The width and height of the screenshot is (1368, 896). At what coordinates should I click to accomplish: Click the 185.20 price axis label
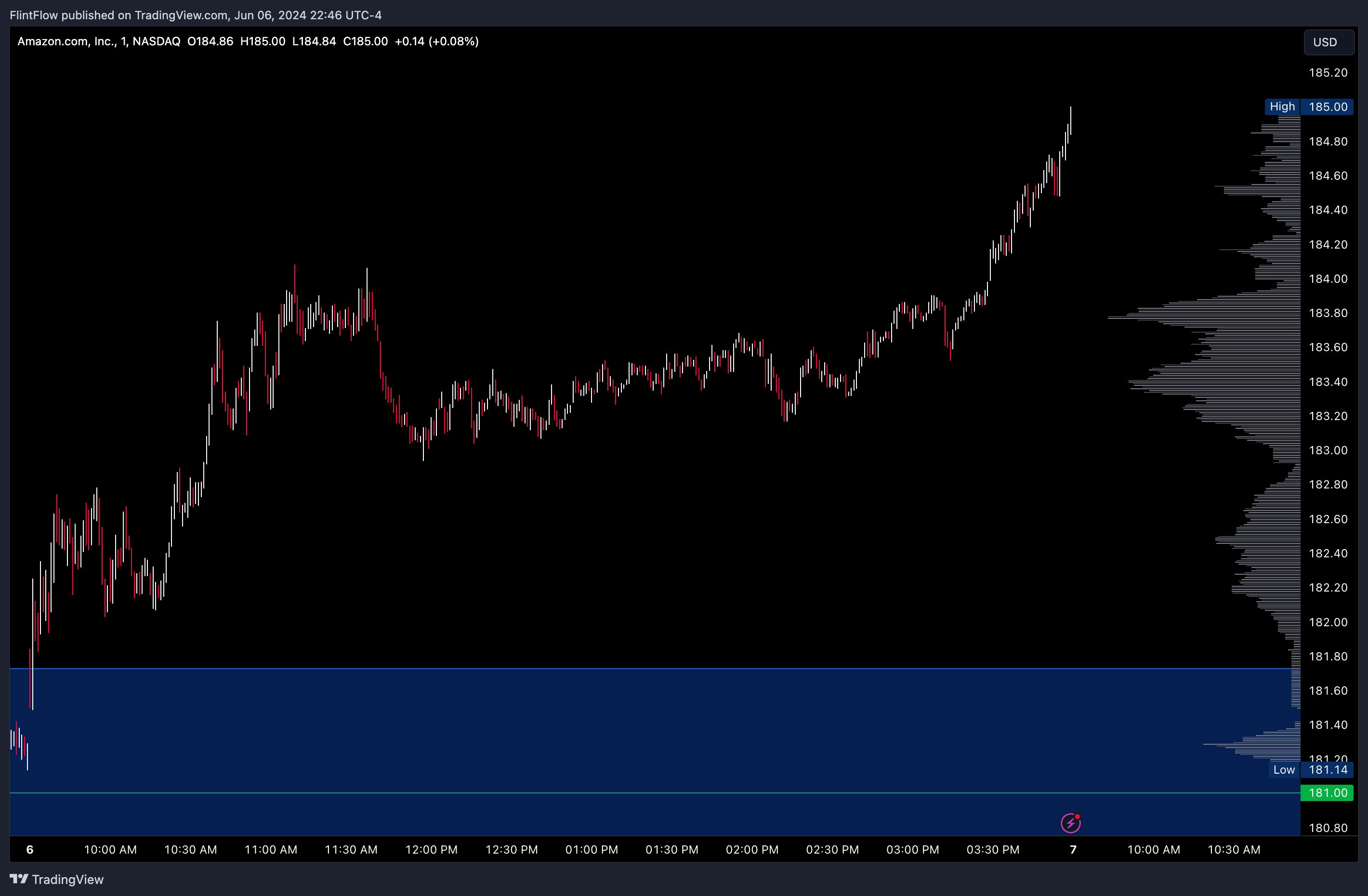(1328, 72)
